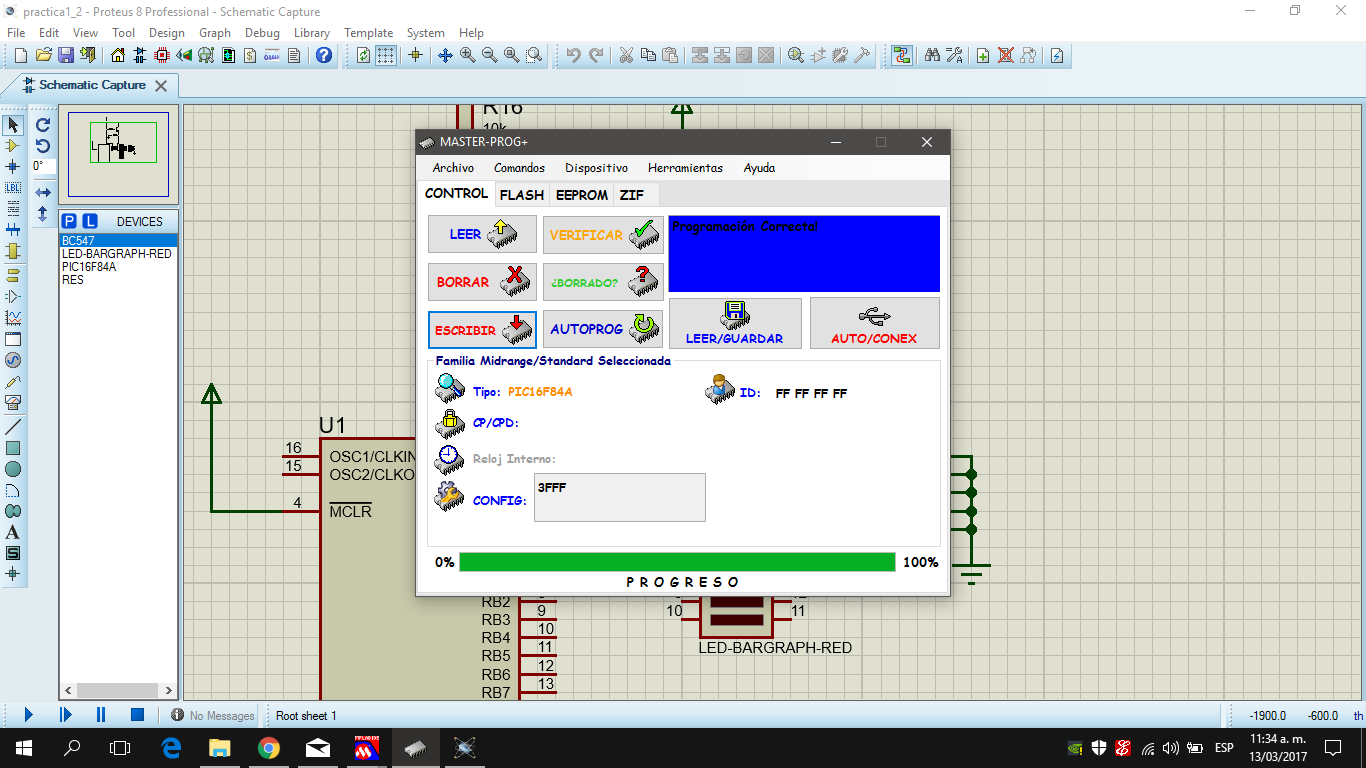Open Ayuda menu in MASTER-PROG+

759,168
